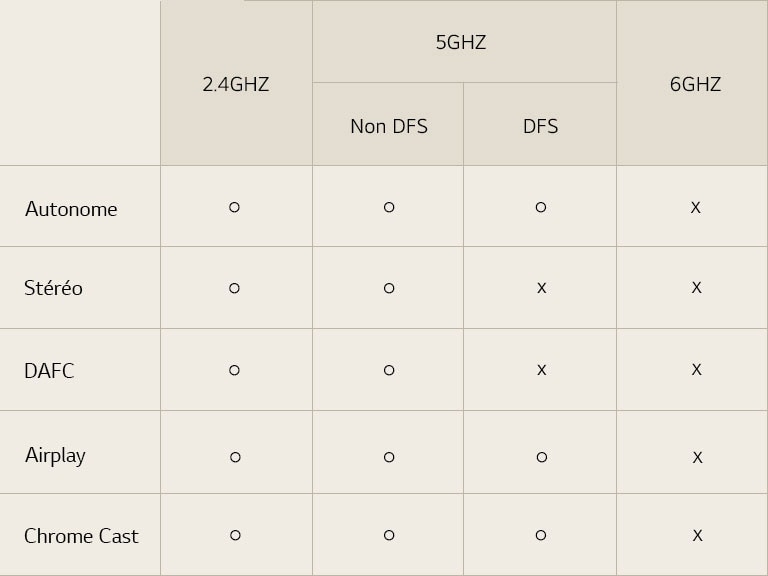The width and height of the screenshot is (768, 576).
Task: Click the X for Airplay under 6GHZ
Action: (697, 457)
